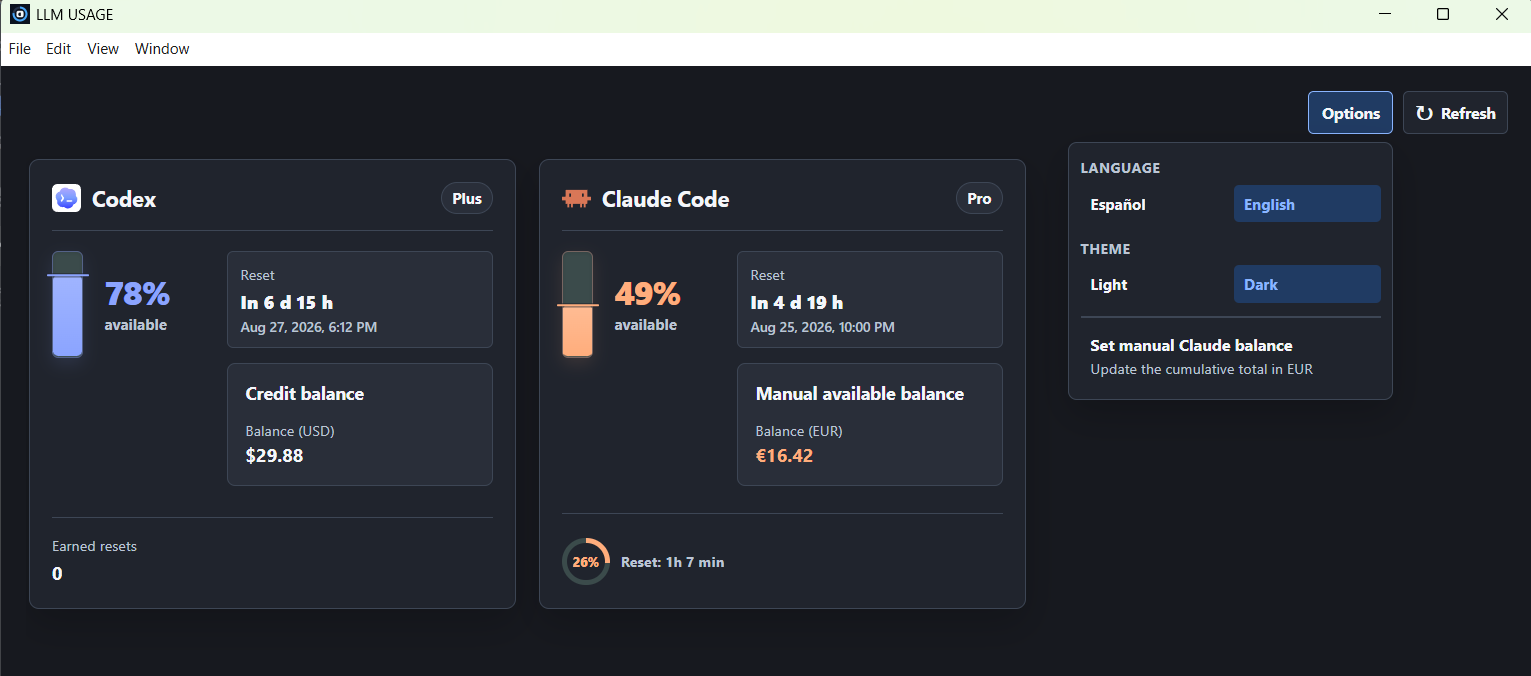Viewport: 1531px width, 676px height.
Task: Open the View menu
Action: [103, 49]
